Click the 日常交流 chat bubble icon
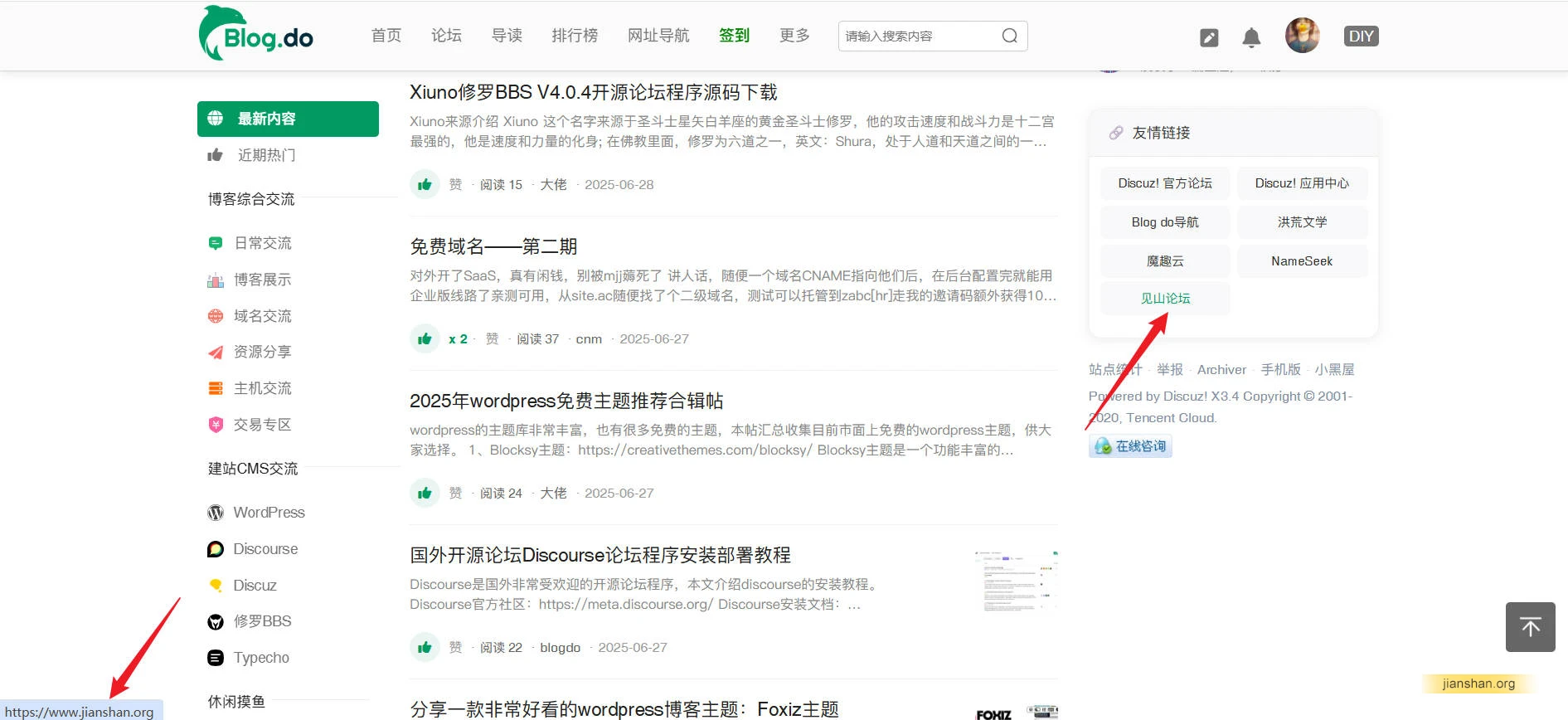This screenshot has width=1568, height=720. 216,243
